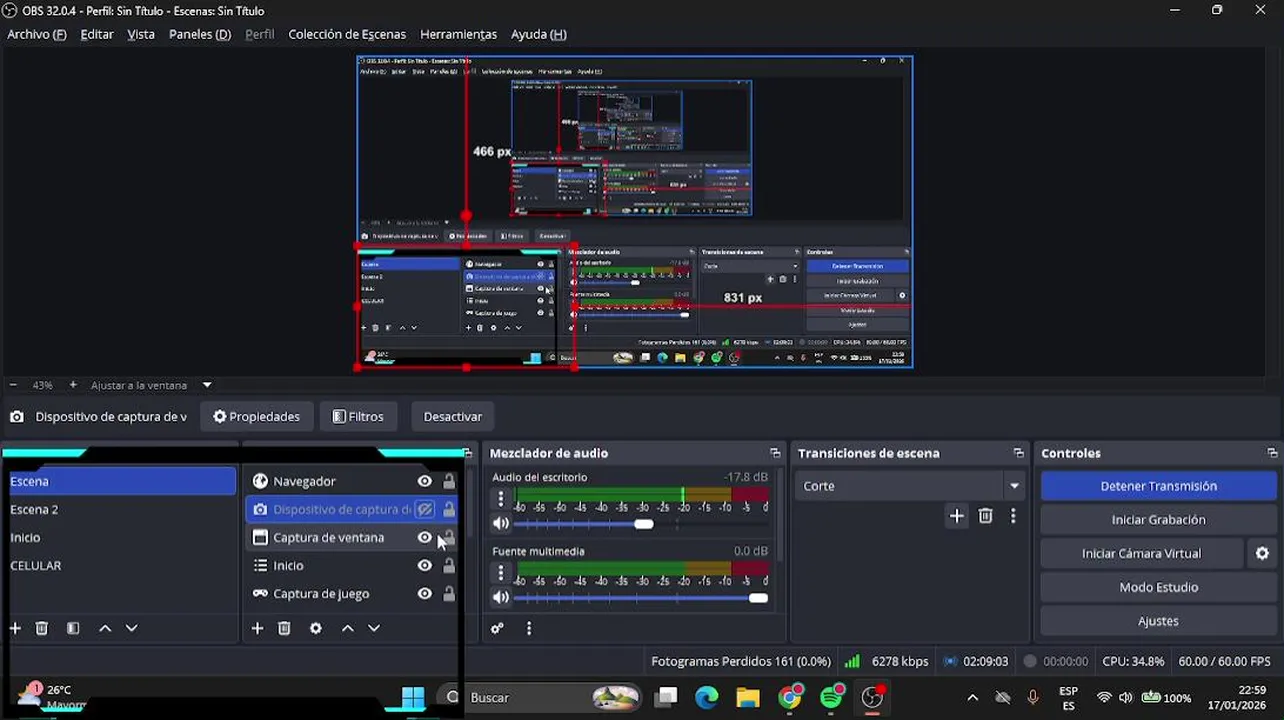1284x720 pixels.
Task: Open the Vista menu
Action: (x=141, y=34)
